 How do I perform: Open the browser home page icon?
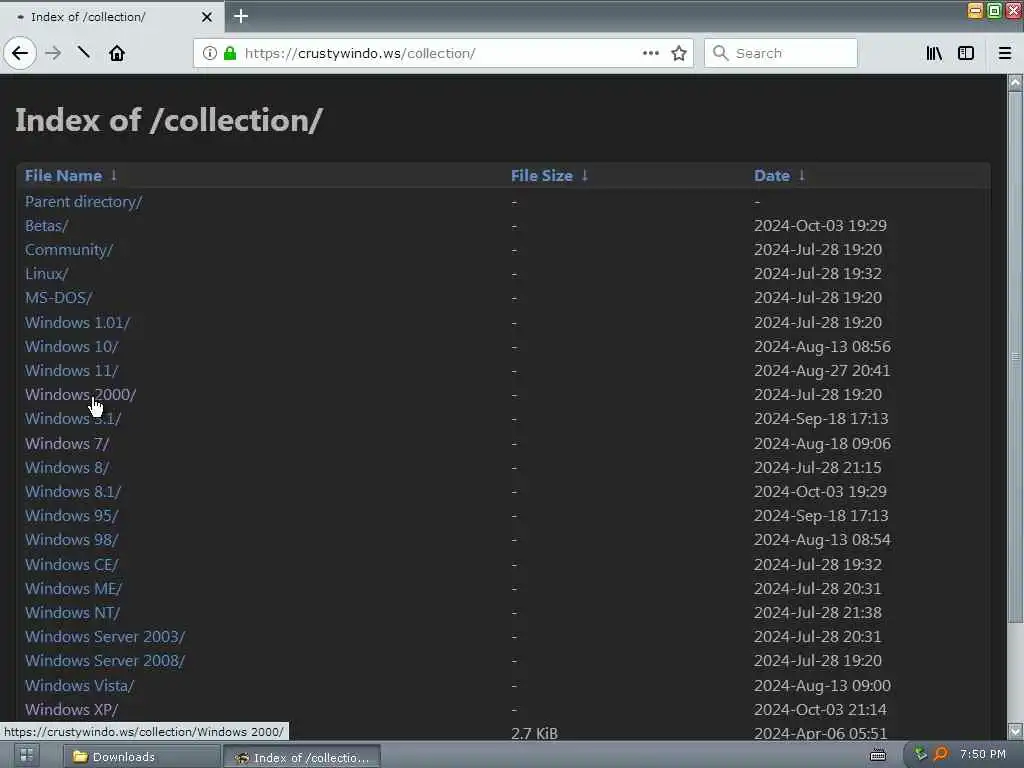(x=117, y=53)
